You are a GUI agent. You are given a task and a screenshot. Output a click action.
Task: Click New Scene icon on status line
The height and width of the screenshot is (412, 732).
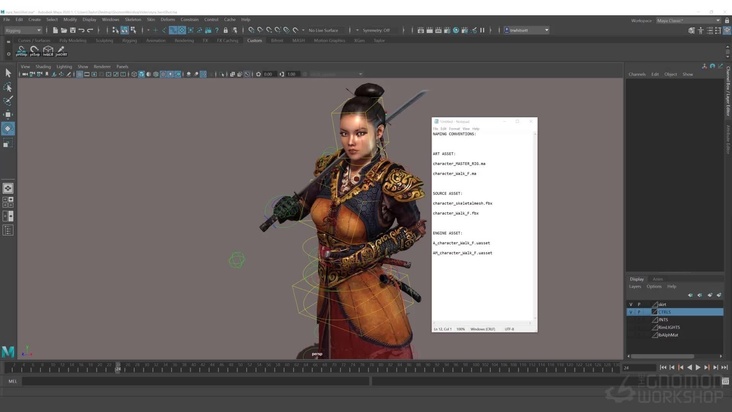55,30
